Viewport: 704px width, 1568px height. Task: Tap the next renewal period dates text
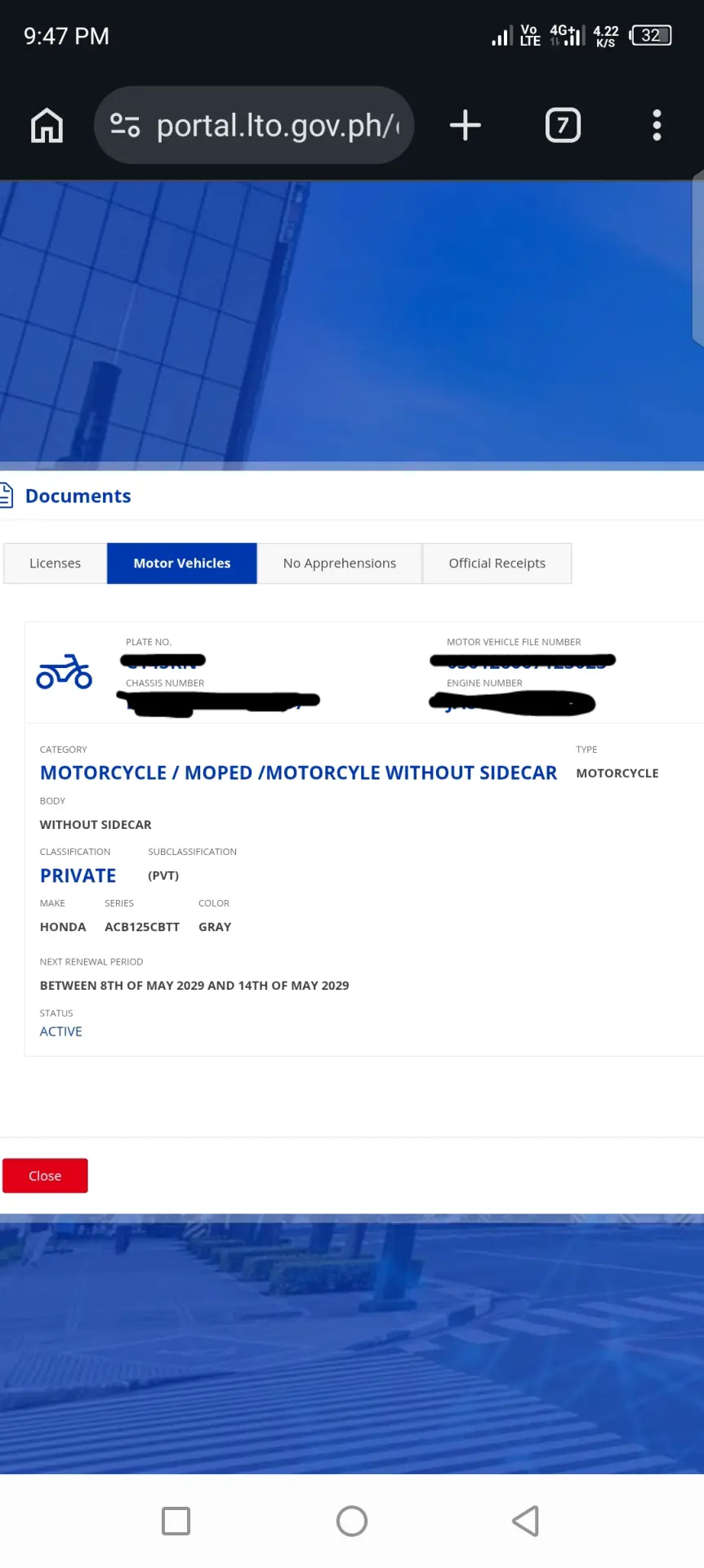[194, 986]
